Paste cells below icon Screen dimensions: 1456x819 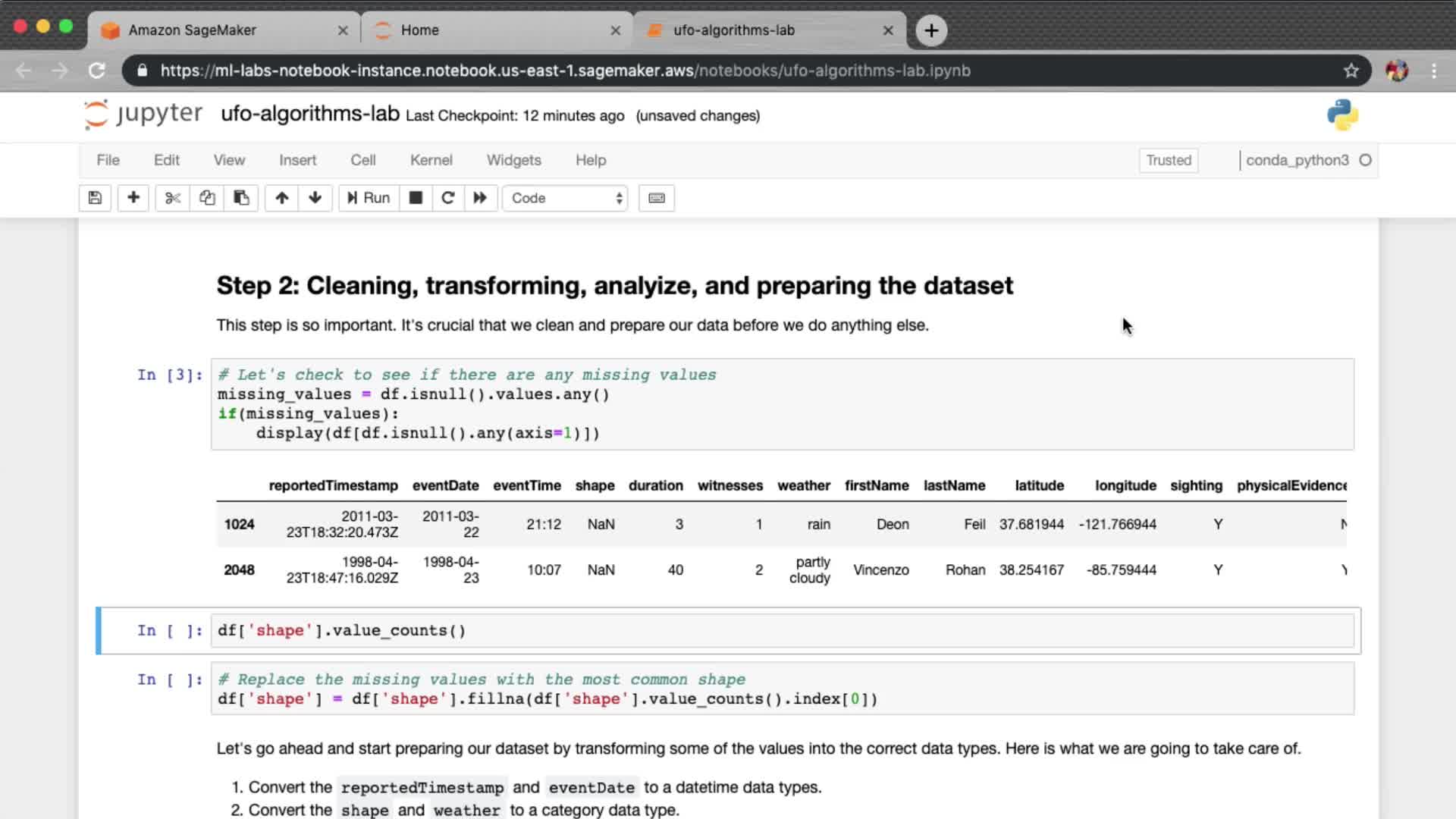click(x=241, y=198)
